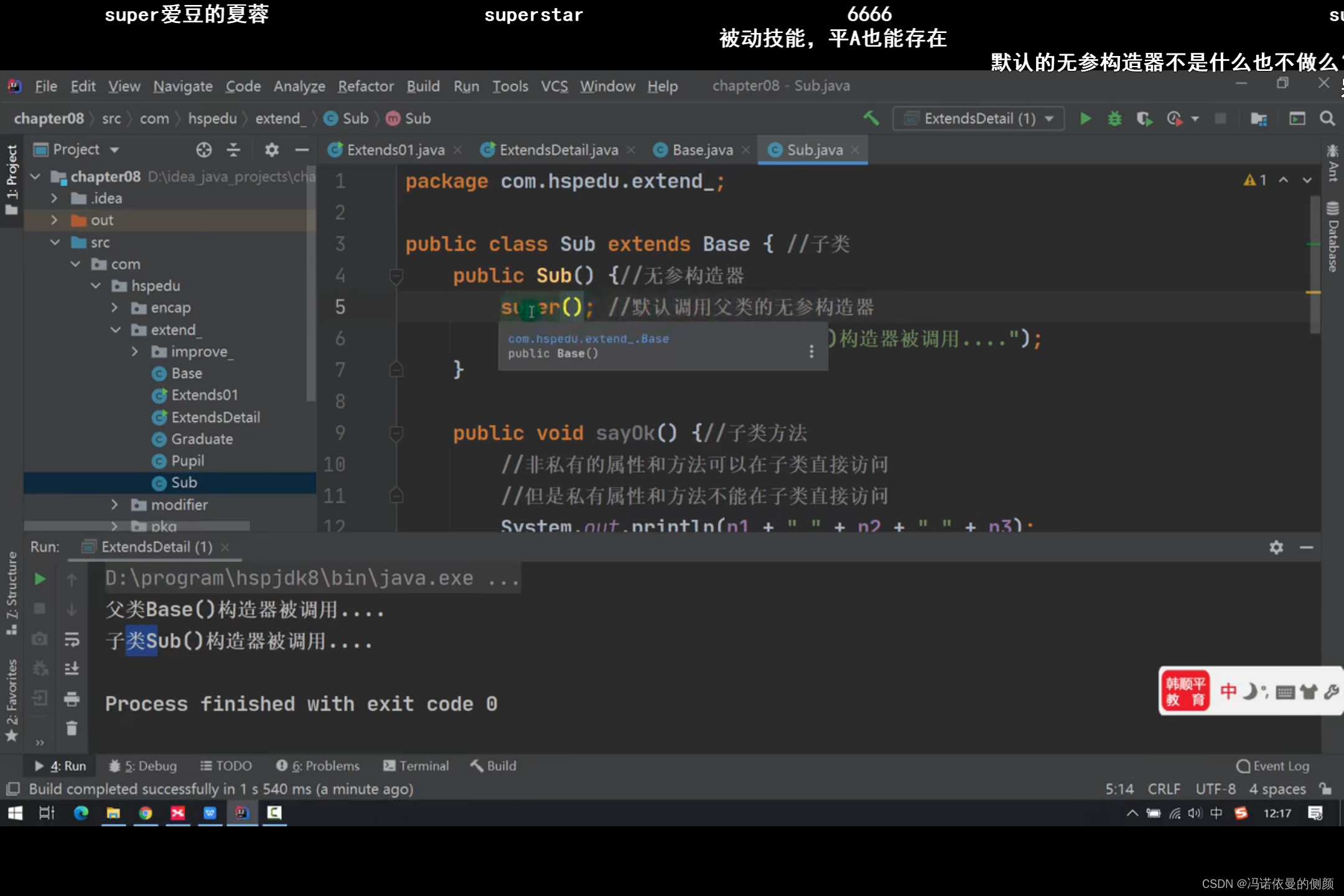Start debugging with the bug icon

[1114, 118]
